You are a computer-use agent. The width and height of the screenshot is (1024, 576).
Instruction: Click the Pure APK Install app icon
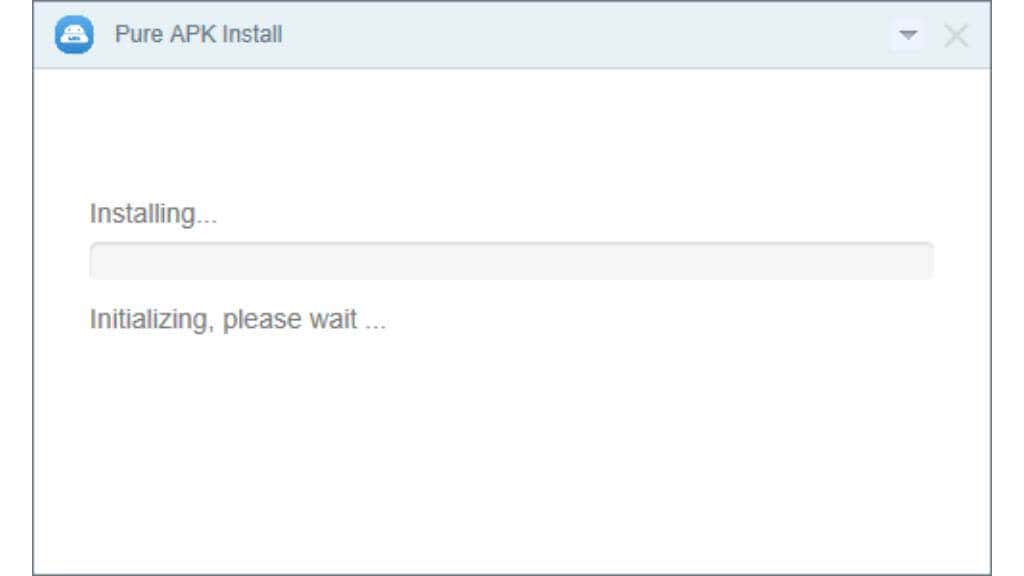point(74,35)
